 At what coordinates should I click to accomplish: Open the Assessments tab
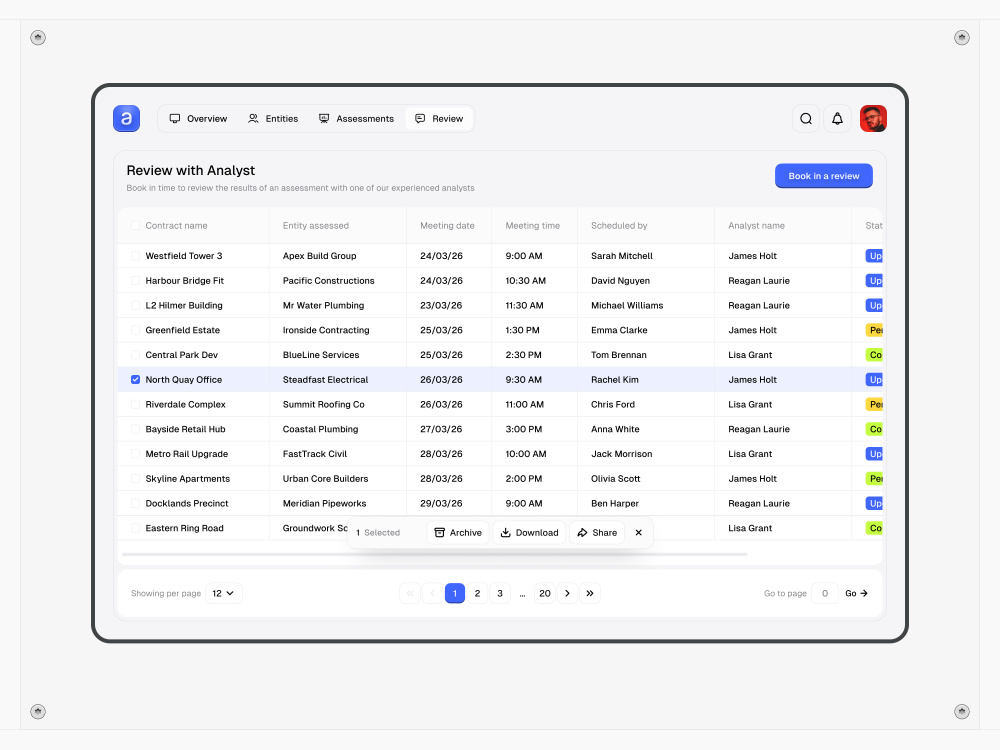(x=357, y=119)
